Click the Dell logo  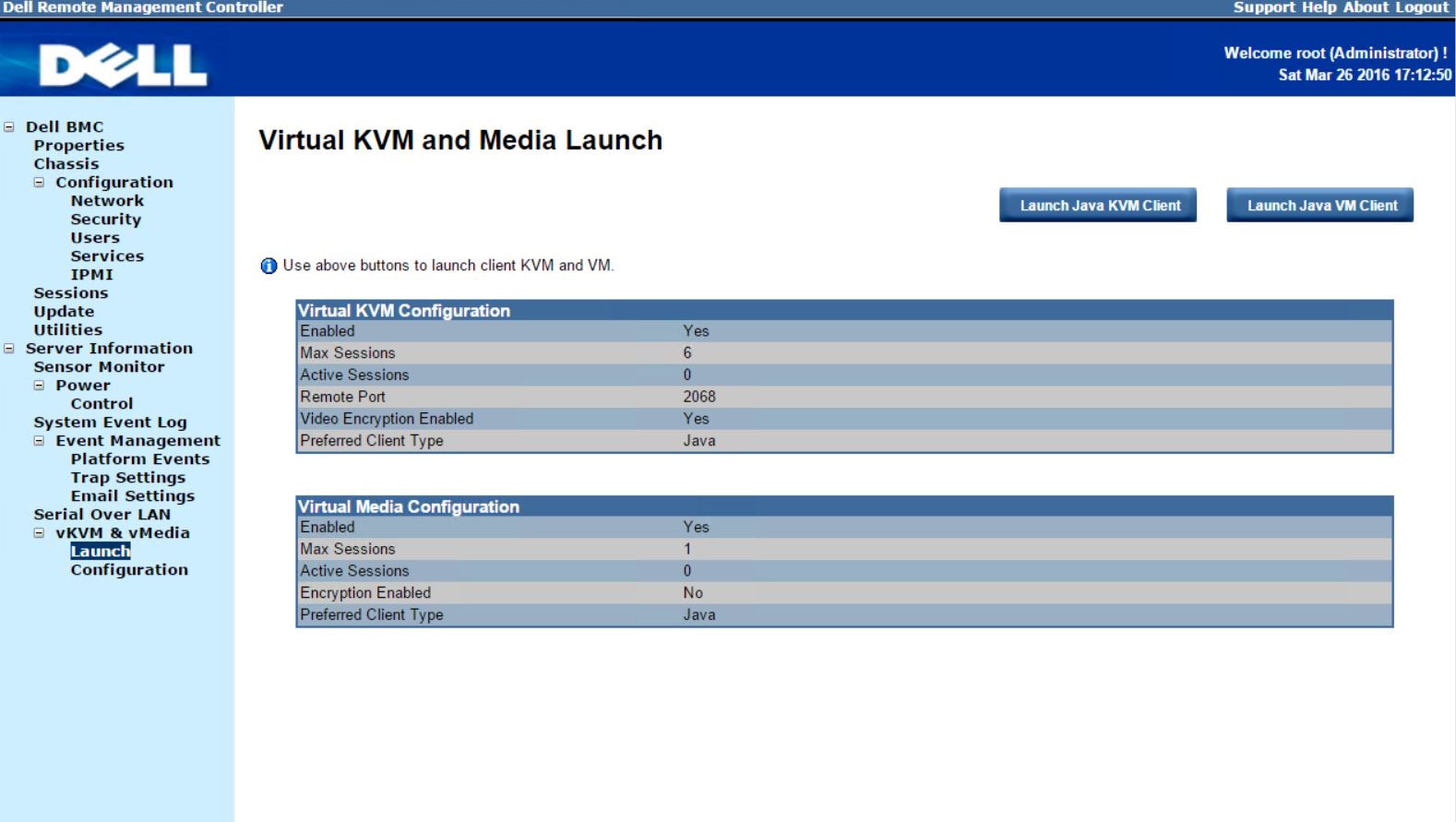pos(123,66)
